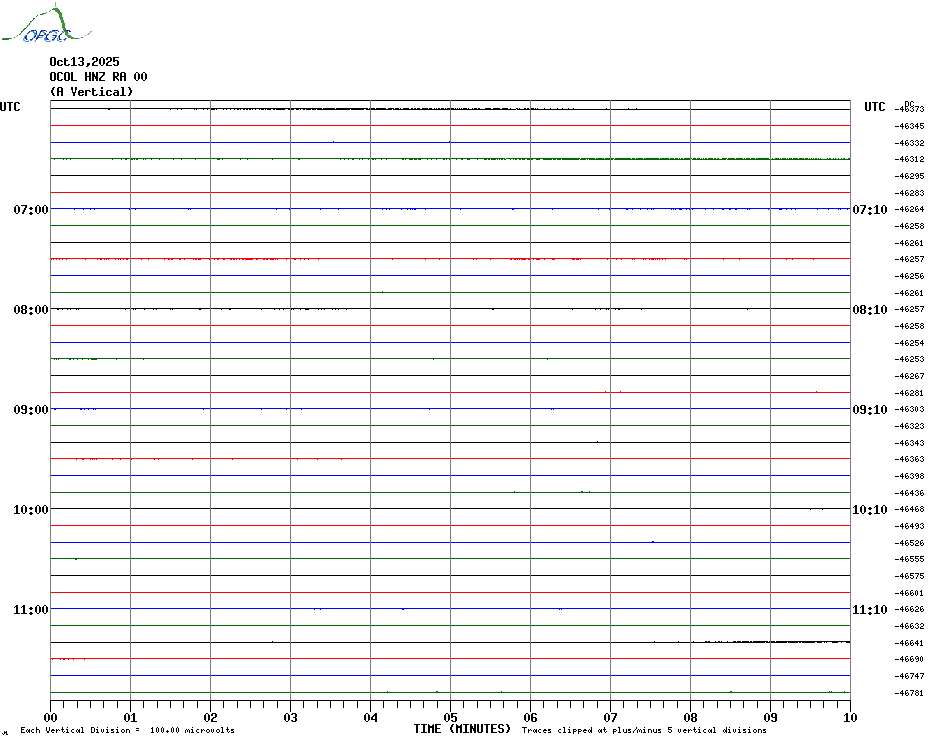Viewport: 930px width, 744px height.
Task: Click the 05 minute tick label
Action: 450,717
